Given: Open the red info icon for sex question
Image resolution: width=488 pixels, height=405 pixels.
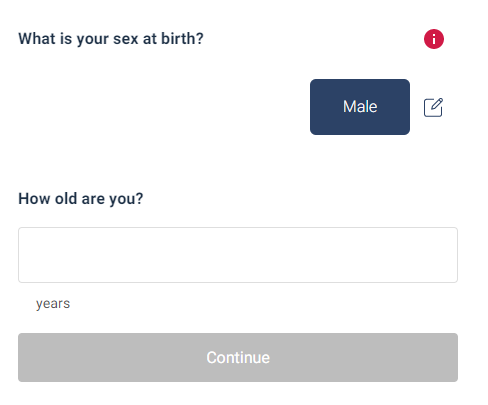Looking at the screenshot, I should (x=434, y=39).
